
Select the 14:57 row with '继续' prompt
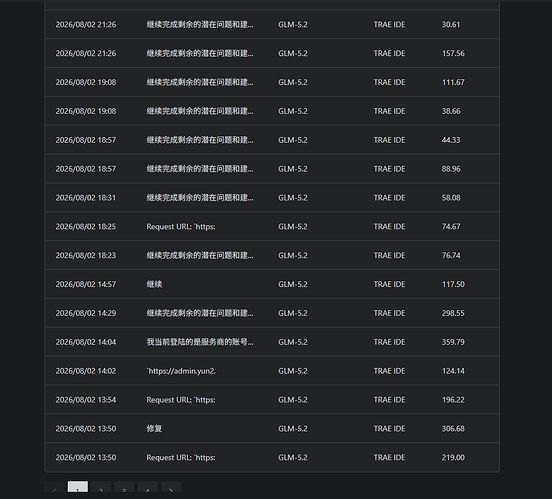pos(272,284)
